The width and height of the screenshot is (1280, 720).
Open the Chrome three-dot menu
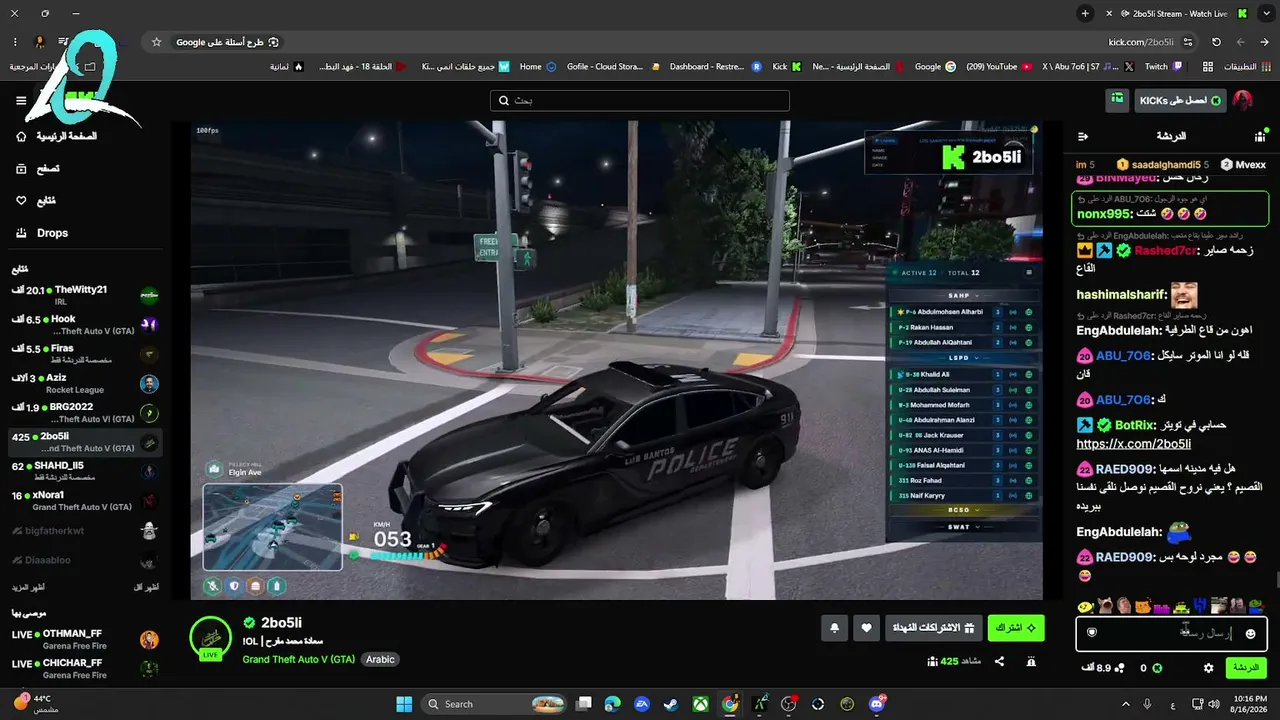pyautogui.click(x=15, y=42)
